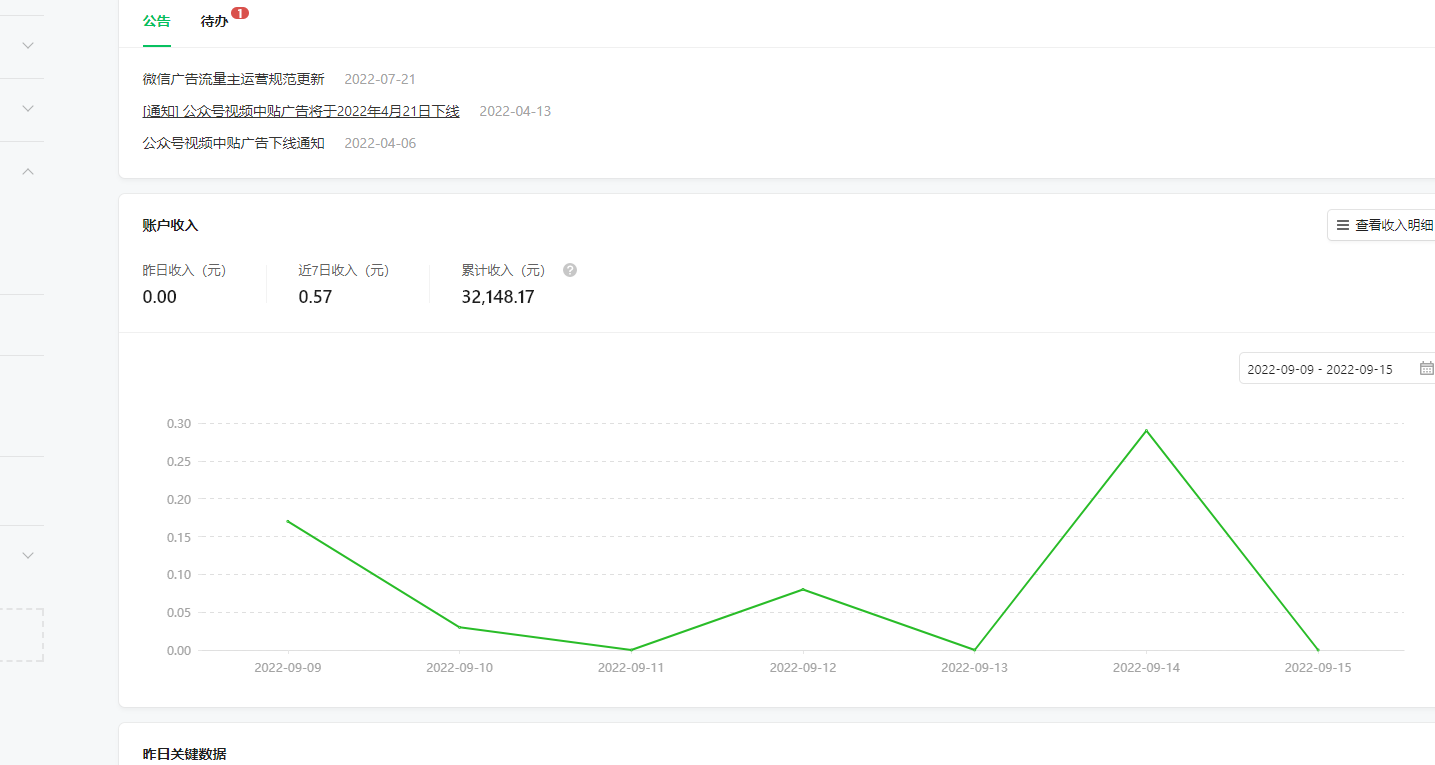Click the chart peak point for 2022-09-14
1435x765 pixels.
1146,431
